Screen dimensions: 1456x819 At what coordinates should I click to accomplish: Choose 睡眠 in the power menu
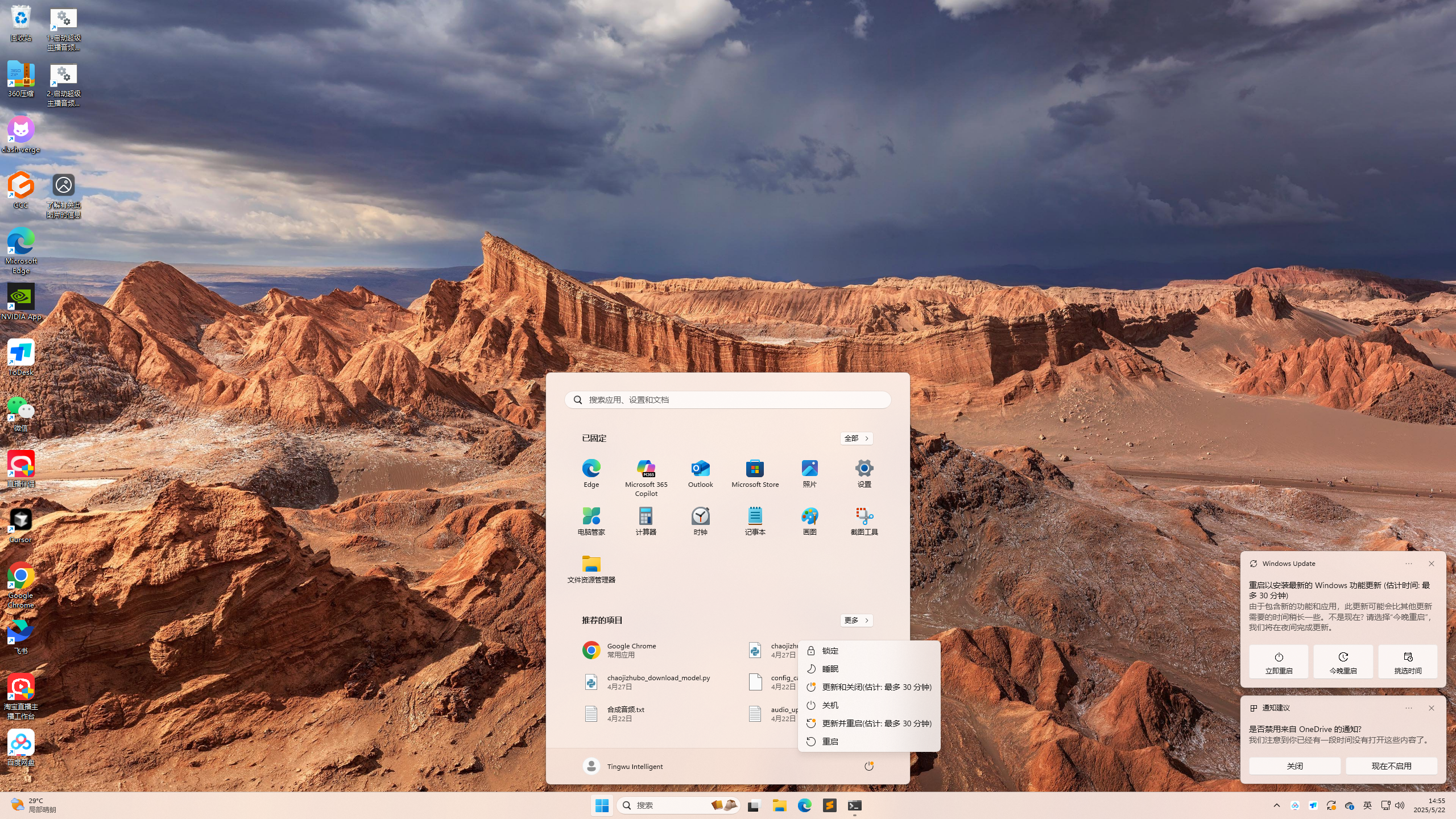click(830, 669)
